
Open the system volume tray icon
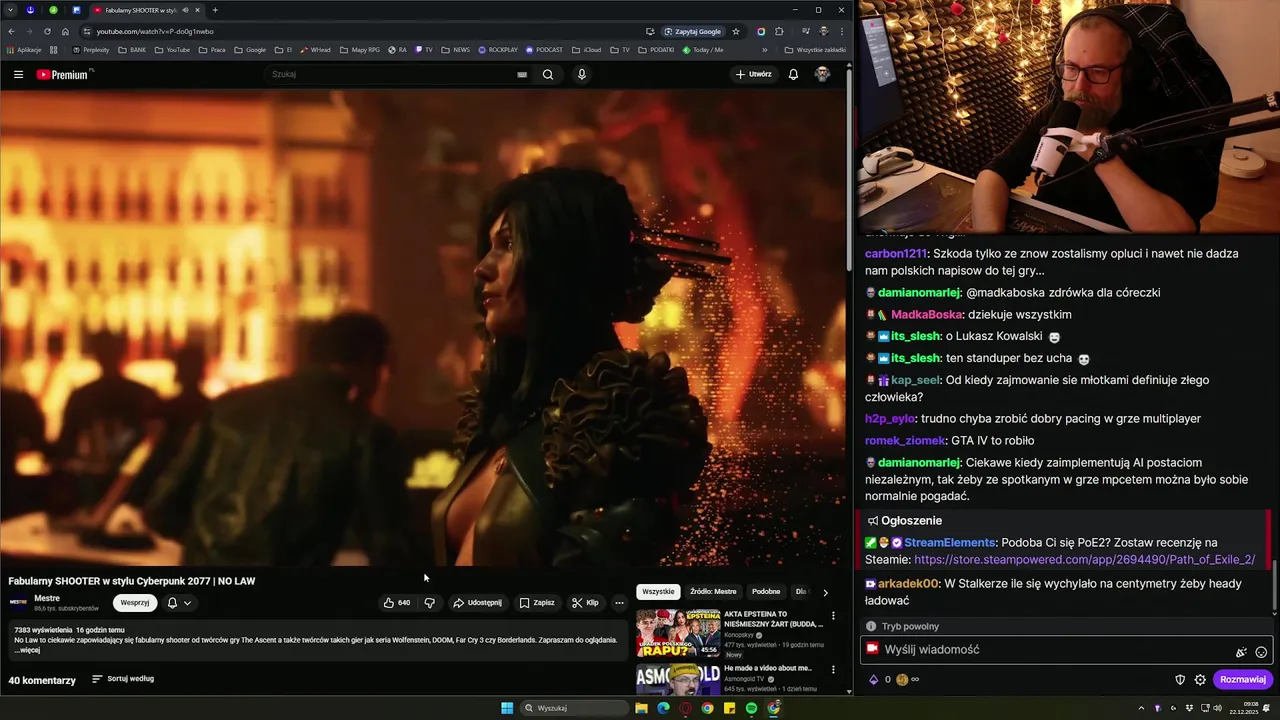click(1217, 708)
